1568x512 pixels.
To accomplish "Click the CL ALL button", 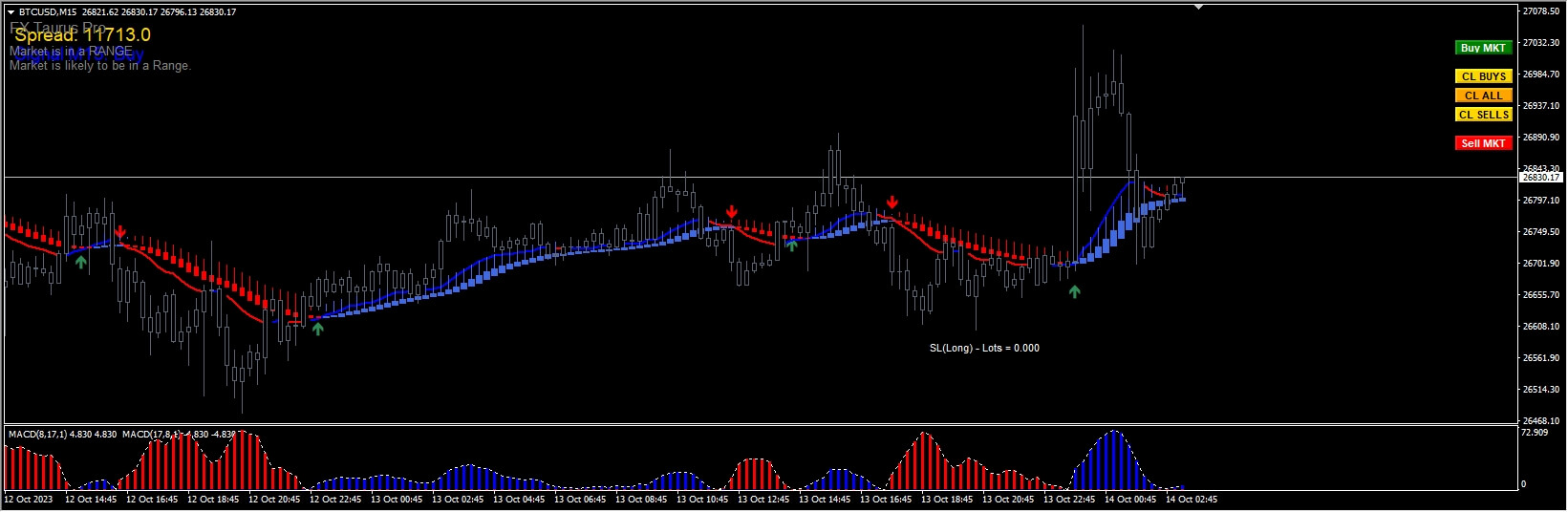I will 1483,96.
